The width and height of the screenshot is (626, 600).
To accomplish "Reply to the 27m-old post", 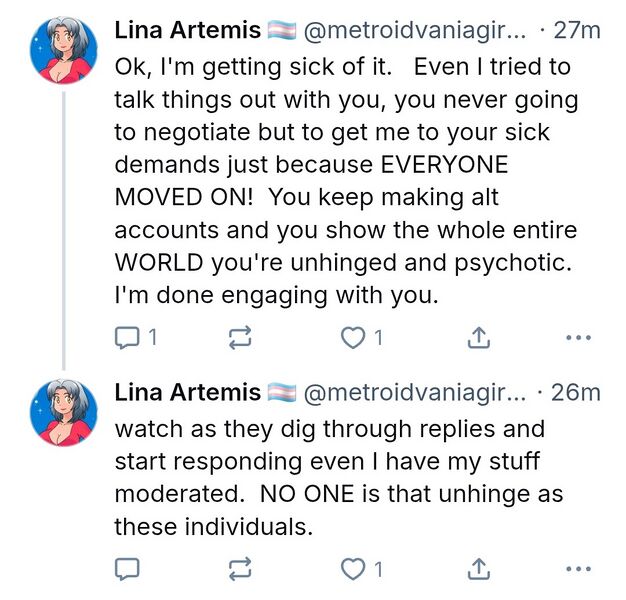I will pyautogui.click(x=127, y=339).
